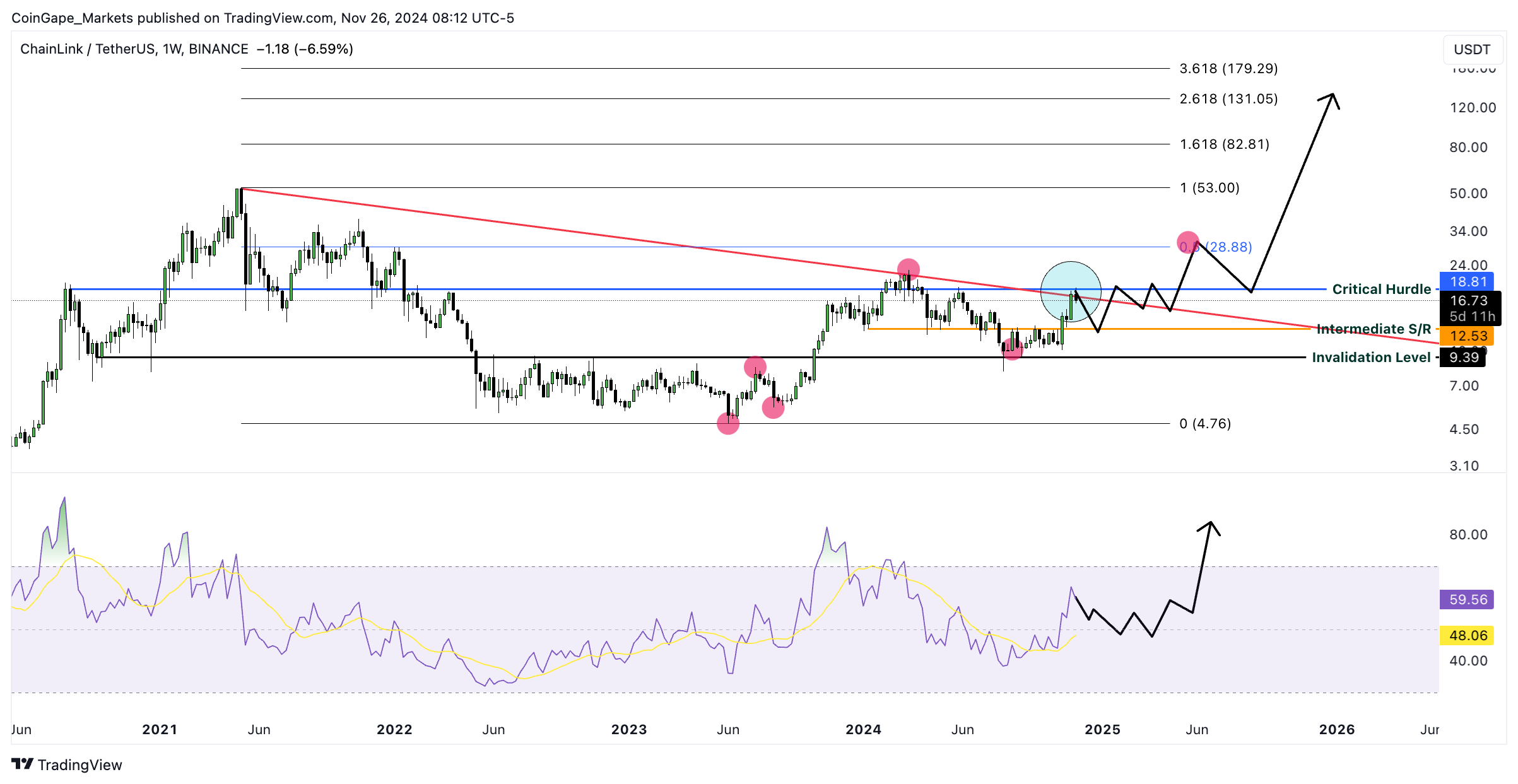Click the CoinGape_Markets published header text
Image resolution: width=1518 pixels, height=784 pixels.
[262, 18]
